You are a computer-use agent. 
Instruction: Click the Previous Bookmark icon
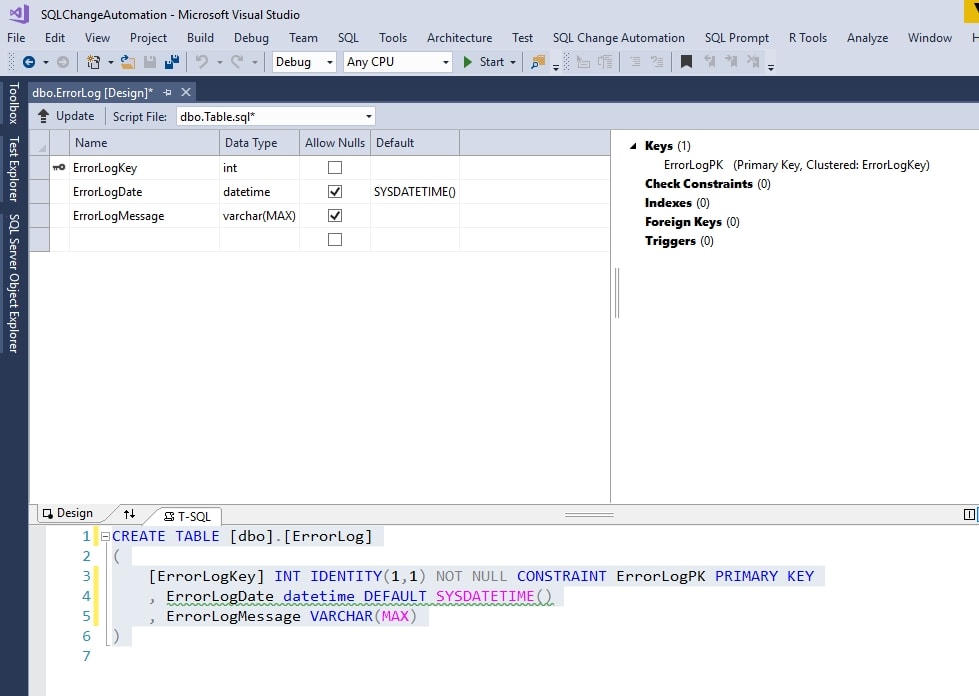710,62
